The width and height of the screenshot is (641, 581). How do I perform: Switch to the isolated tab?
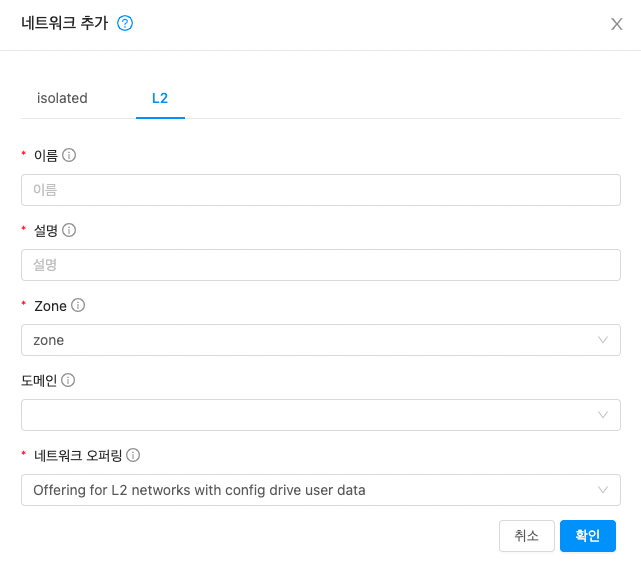(x=62, y=98)
